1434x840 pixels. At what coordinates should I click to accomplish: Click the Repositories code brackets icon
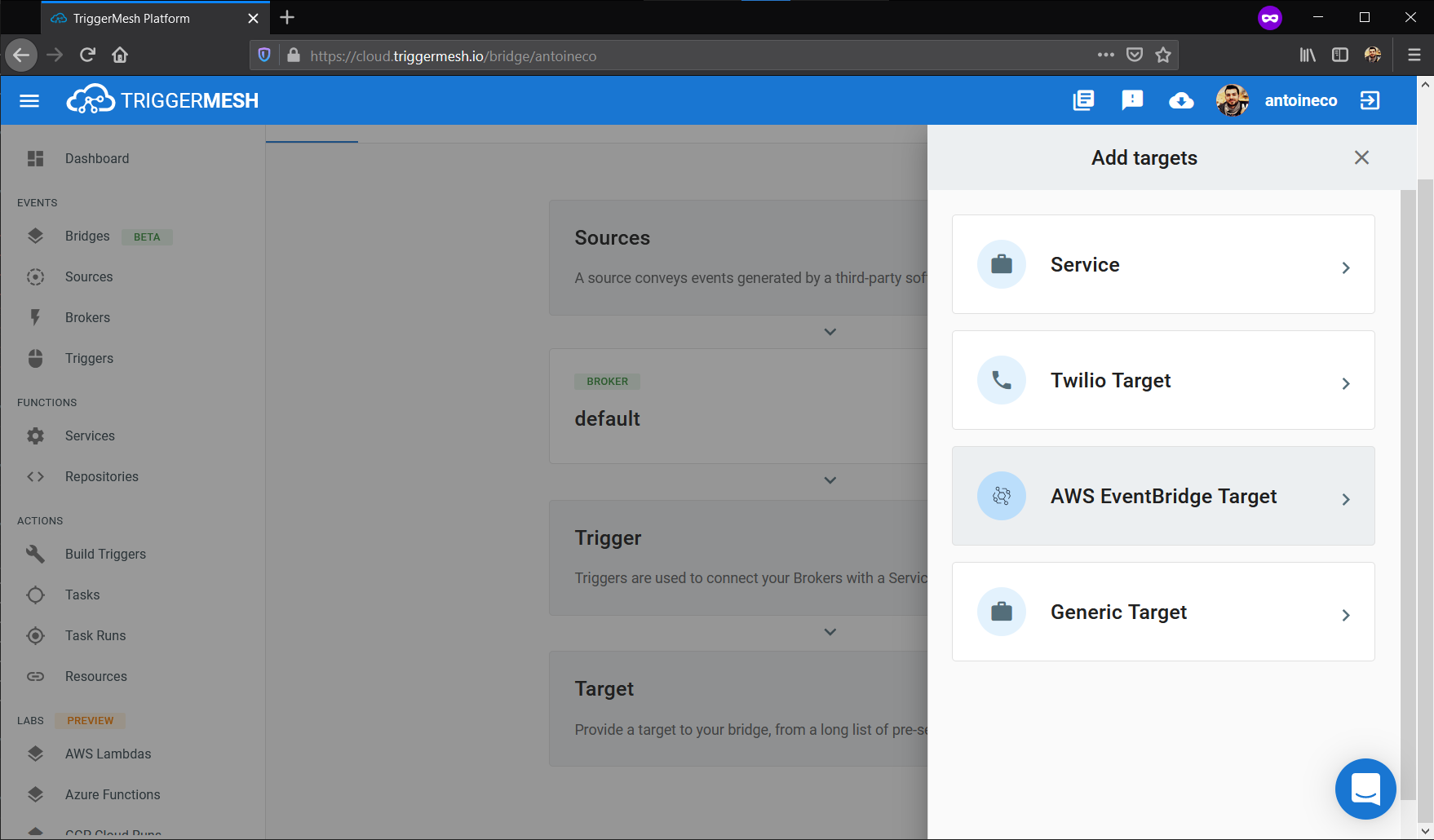pos(35,476)
